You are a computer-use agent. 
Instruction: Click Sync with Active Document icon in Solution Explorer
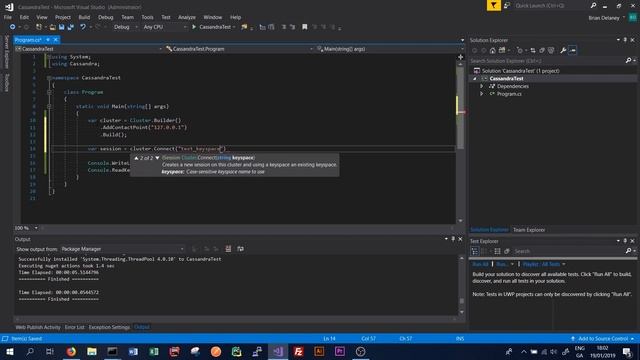[x=533, y=50]
